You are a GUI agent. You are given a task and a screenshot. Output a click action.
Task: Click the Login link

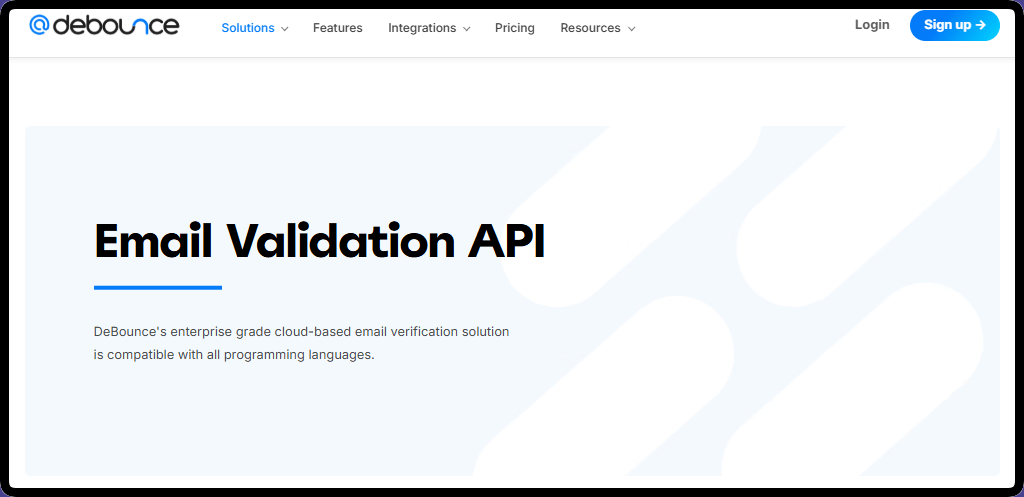872,25
